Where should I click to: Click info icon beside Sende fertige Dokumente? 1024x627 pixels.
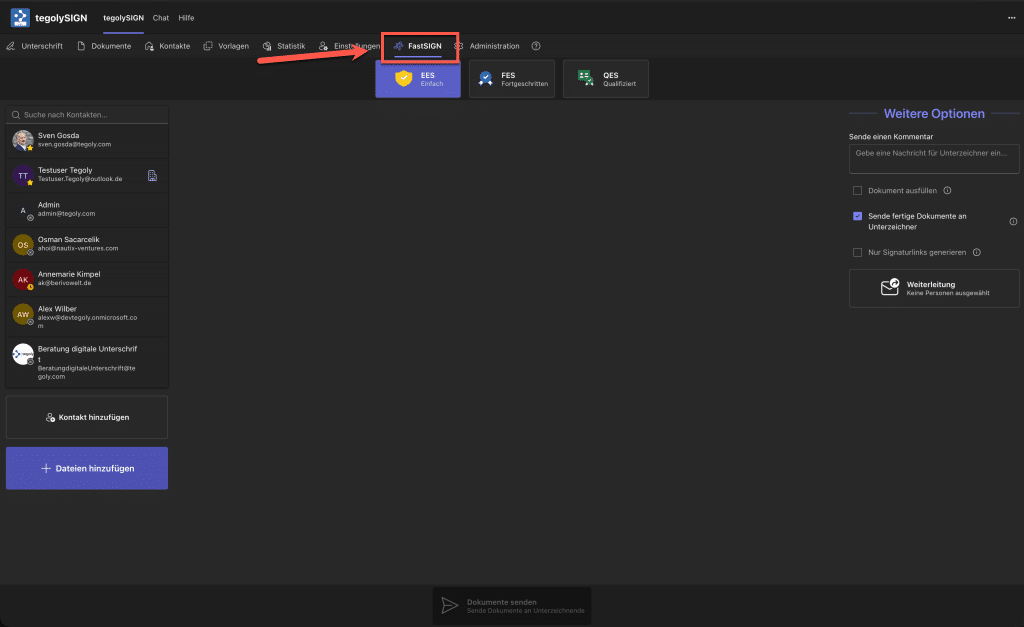pyautogui.click(x=1013, y=221)
